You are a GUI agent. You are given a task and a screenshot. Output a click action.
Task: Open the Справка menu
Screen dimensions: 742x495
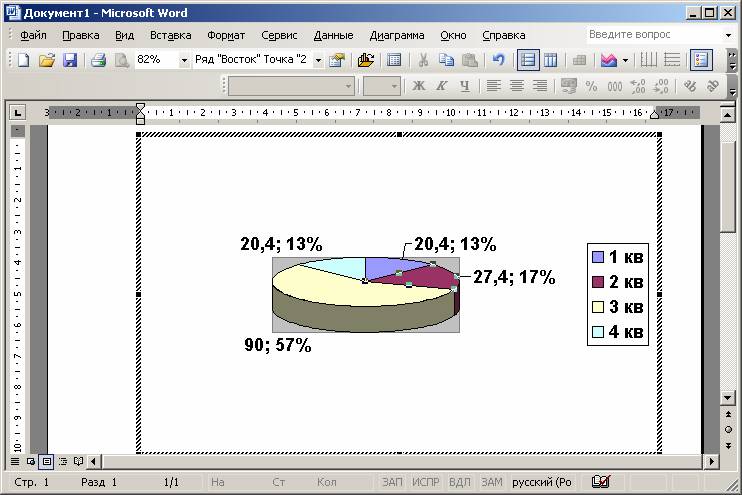(x=504, y=35)
